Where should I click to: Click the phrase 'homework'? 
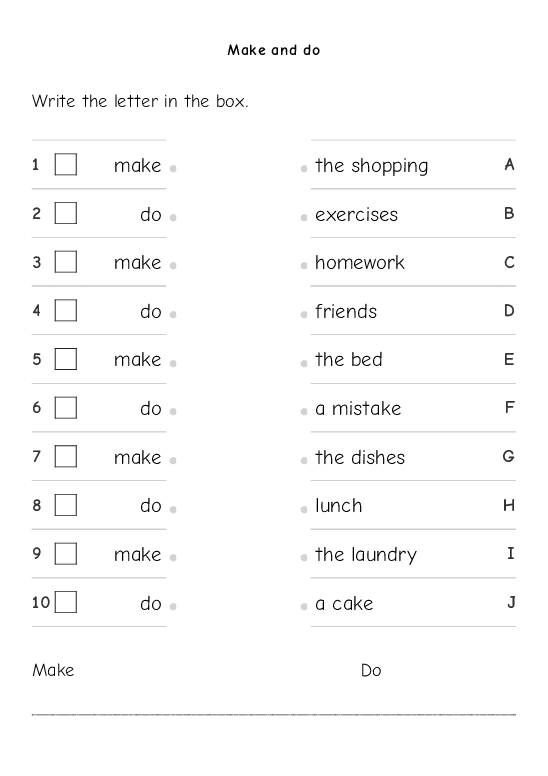tap(360, 262)
